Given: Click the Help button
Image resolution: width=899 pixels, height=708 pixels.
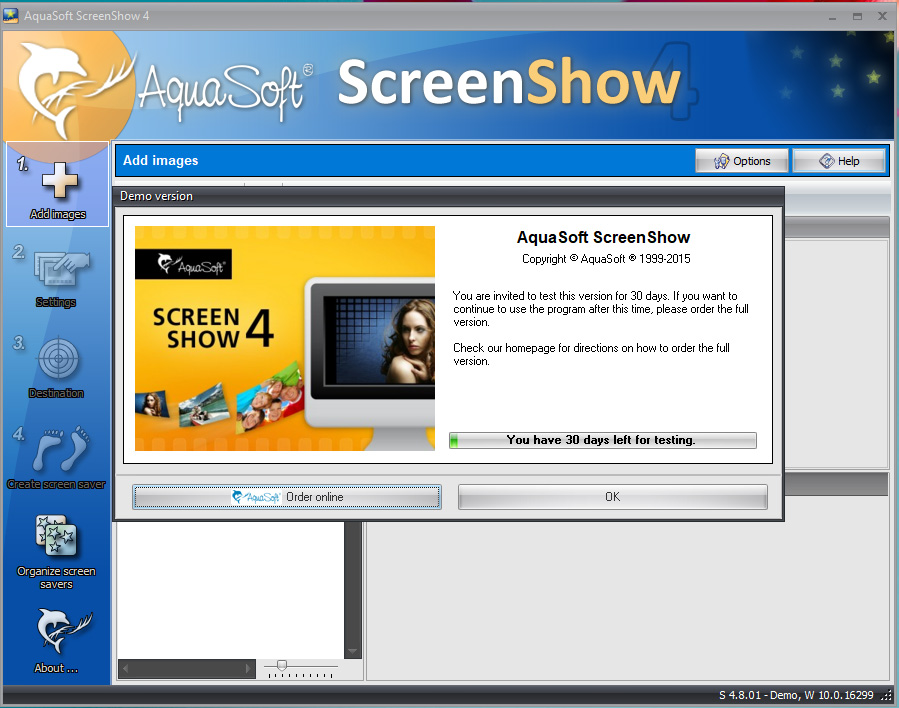Looking at the screenshot, I should tap(839, 161).
